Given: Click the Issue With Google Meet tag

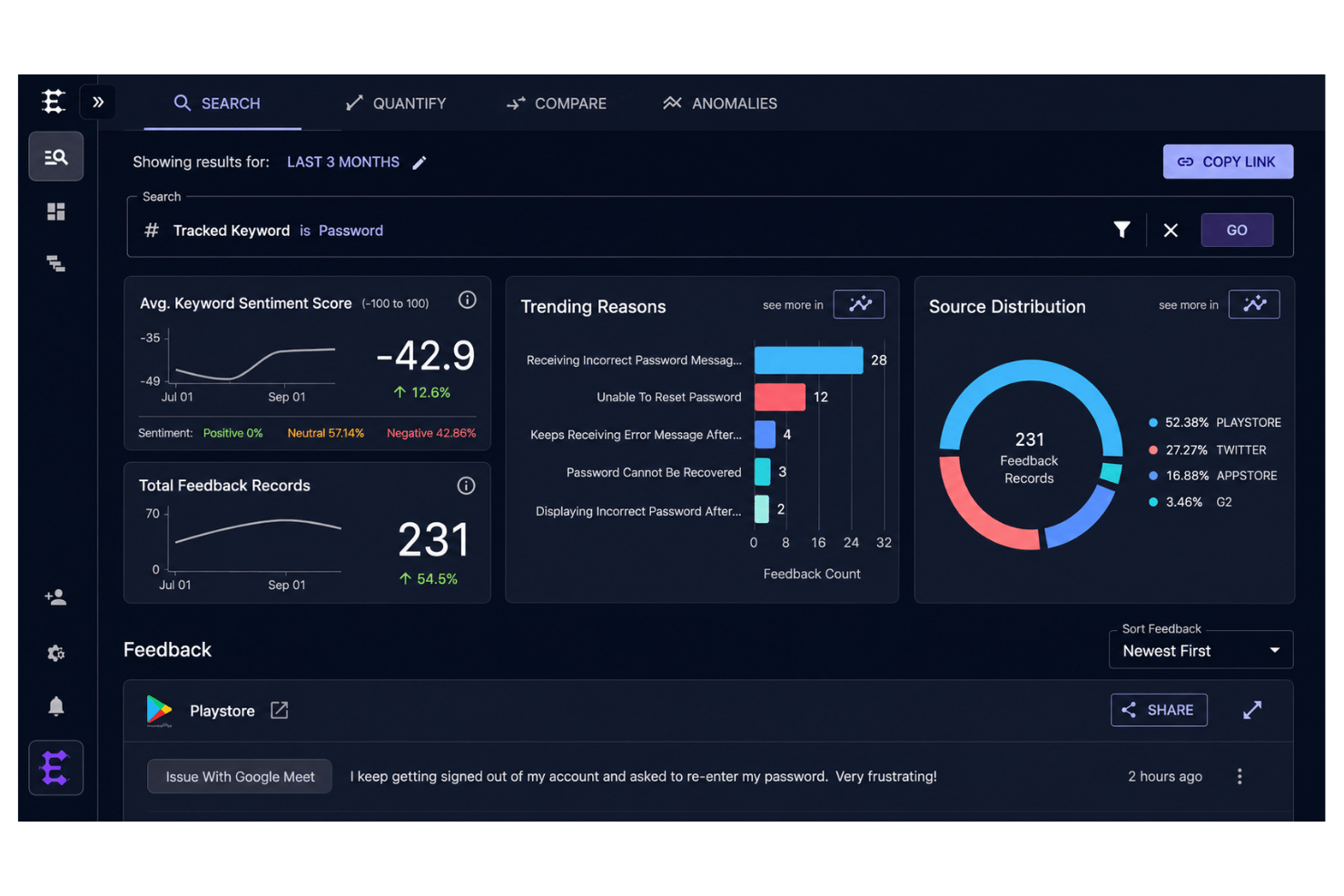Looking at the screenshot, I should click(240, 777).
